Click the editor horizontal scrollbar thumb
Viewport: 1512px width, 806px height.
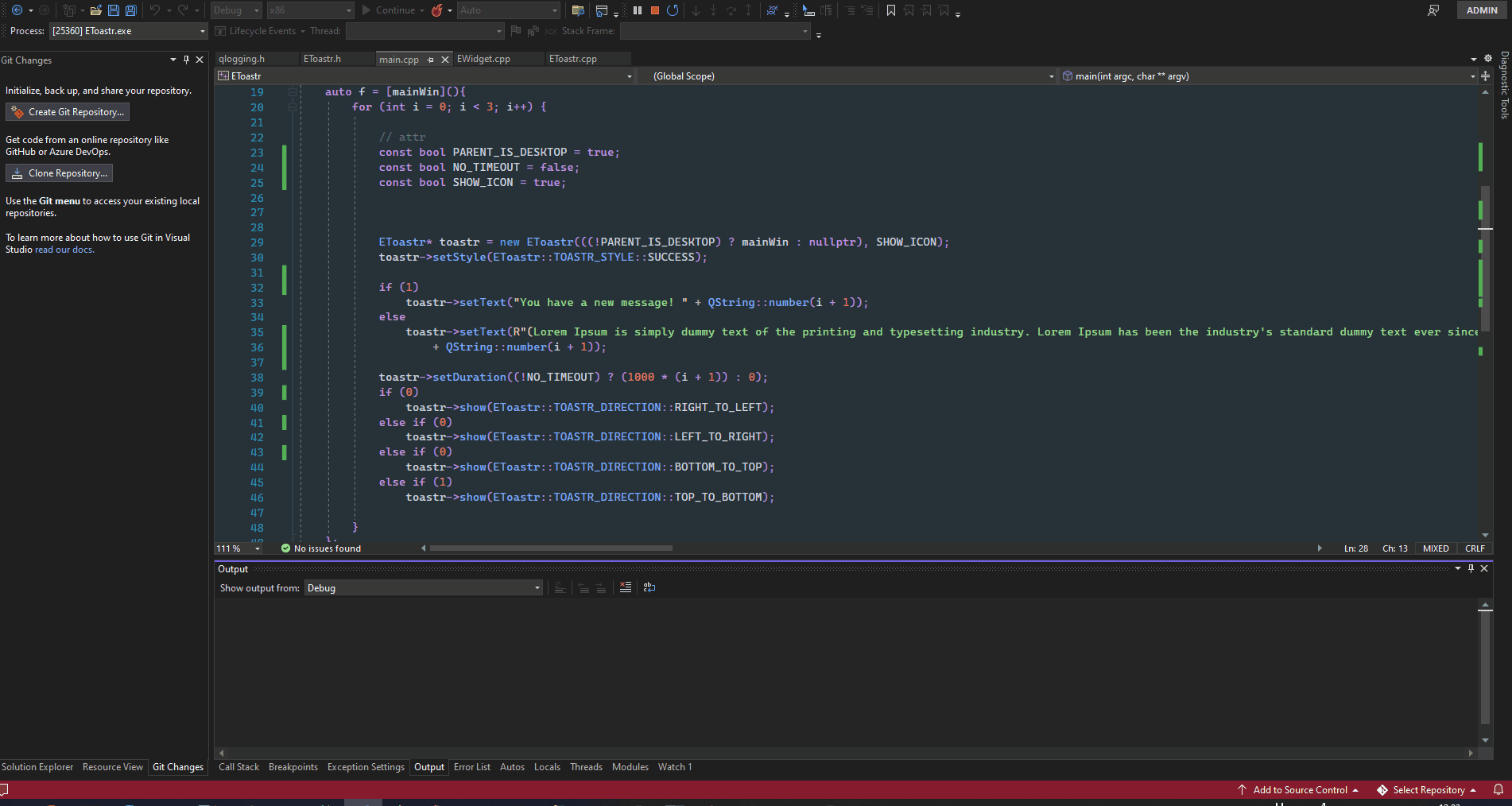(551, 548)
